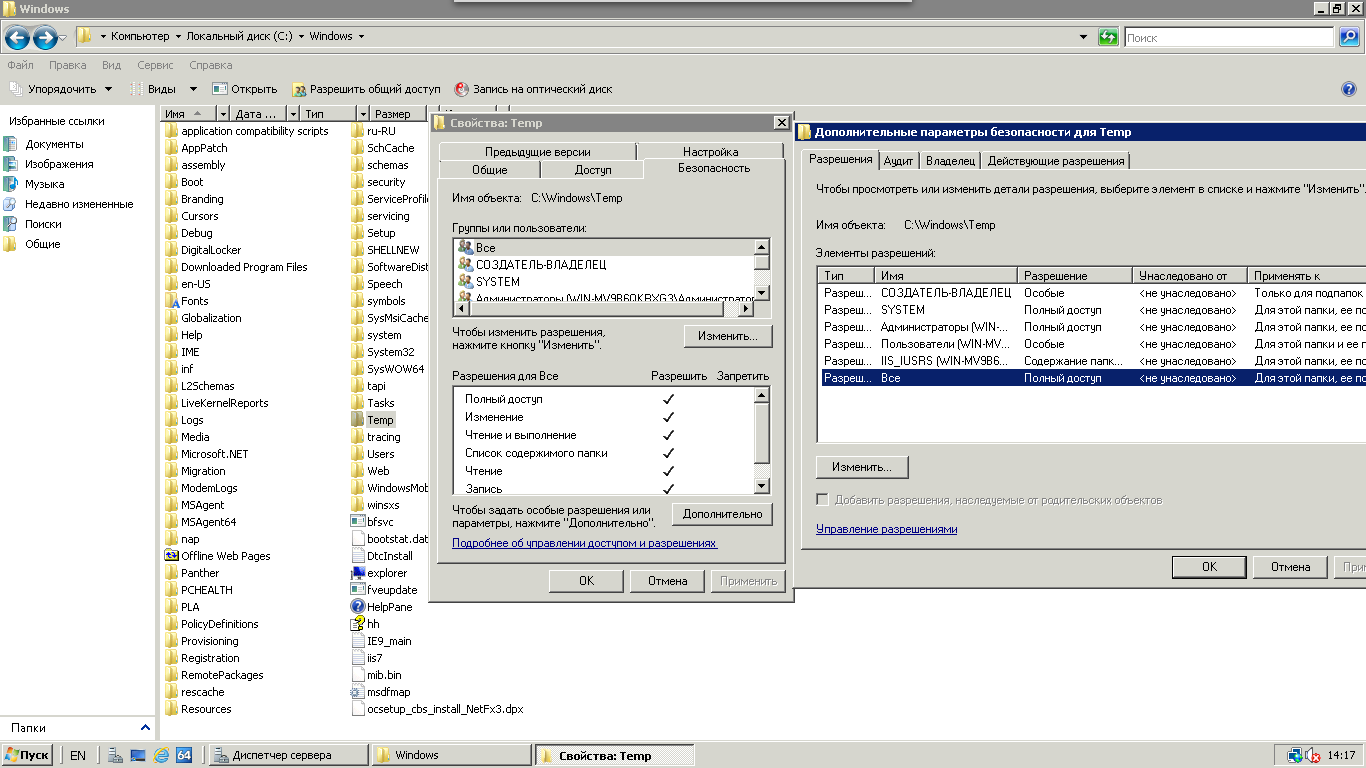Screen dimensions: 1366x768
Task: Expand the Папки pane chevron
Action: pyautogui.click(x=145, y=728)
